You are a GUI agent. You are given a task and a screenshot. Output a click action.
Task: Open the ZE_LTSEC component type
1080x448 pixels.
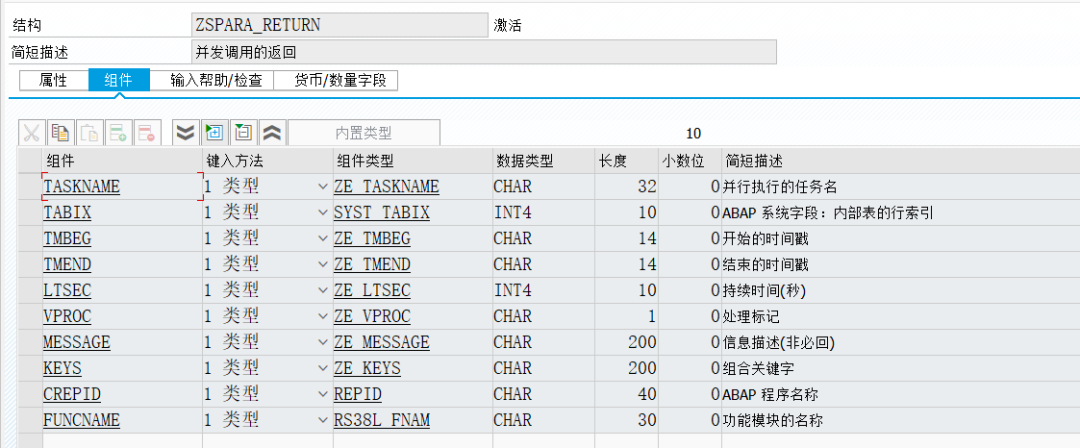coord(372,291)
